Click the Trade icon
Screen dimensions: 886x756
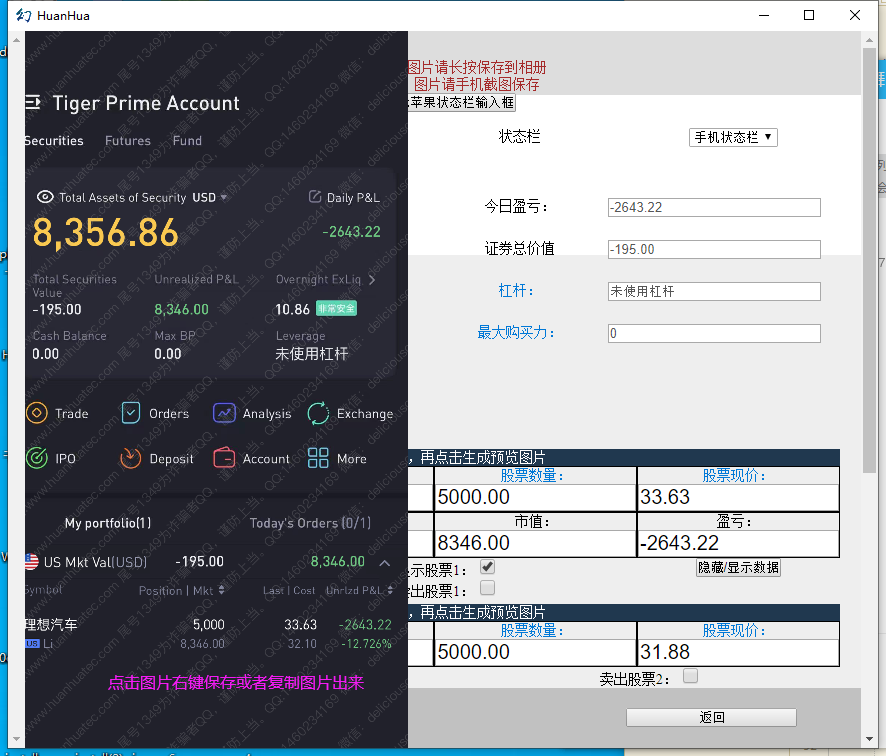37,413
